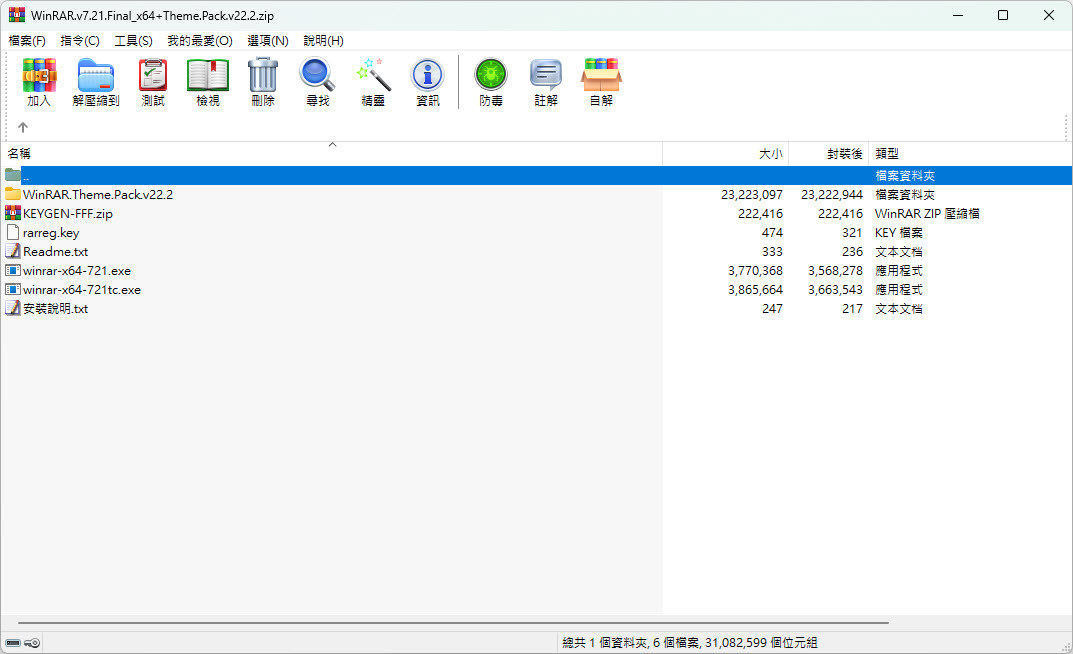Open the 檔案(F) menu

tap(27, 41)
